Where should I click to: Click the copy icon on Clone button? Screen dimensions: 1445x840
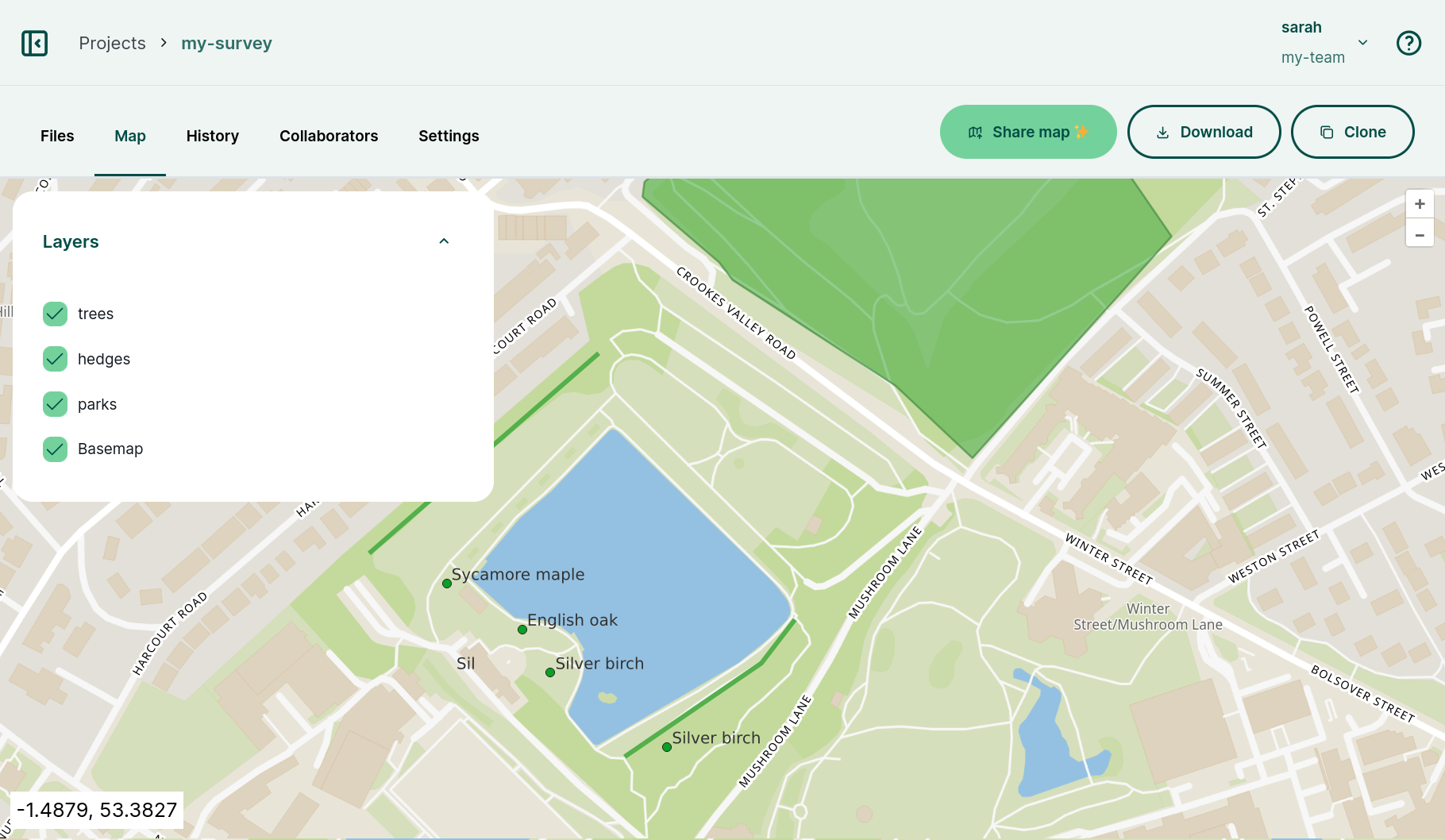[1327, 132]
